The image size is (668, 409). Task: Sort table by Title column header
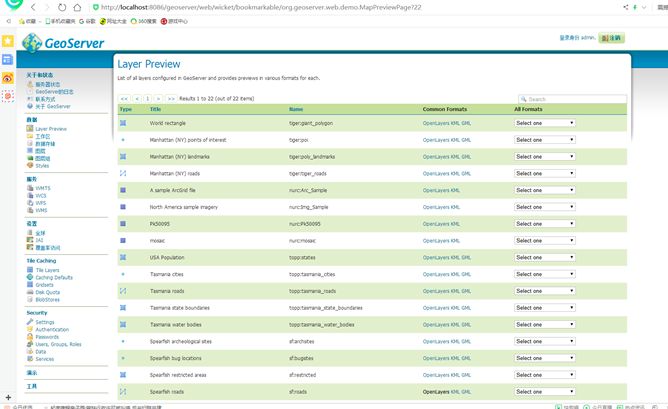[x=155, y=109]
